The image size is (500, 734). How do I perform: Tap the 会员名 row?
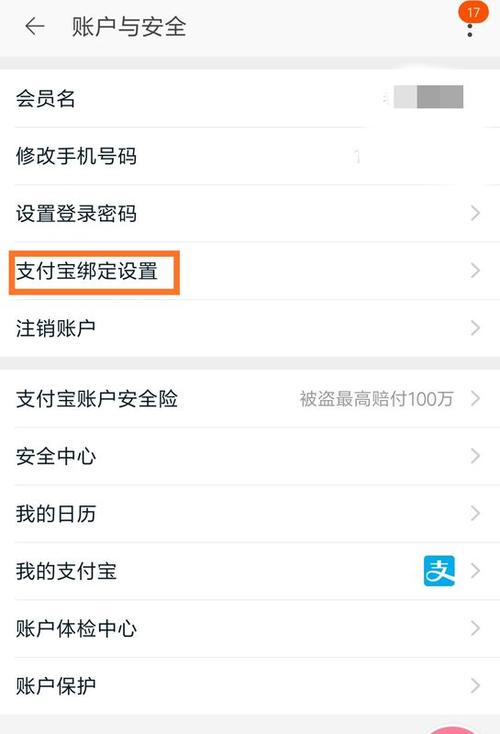250,98
